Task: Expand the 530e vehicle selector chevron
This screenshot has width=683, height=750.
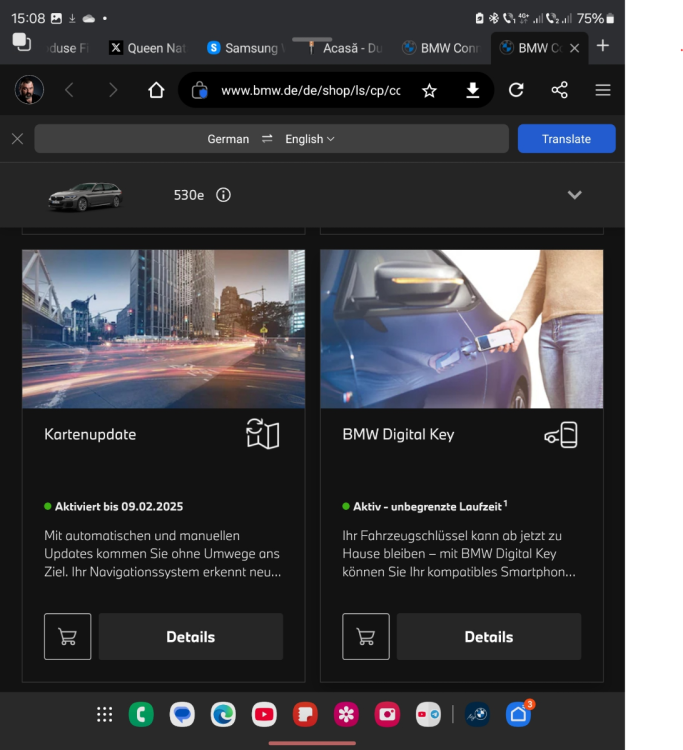Action: tap(574, 195)
